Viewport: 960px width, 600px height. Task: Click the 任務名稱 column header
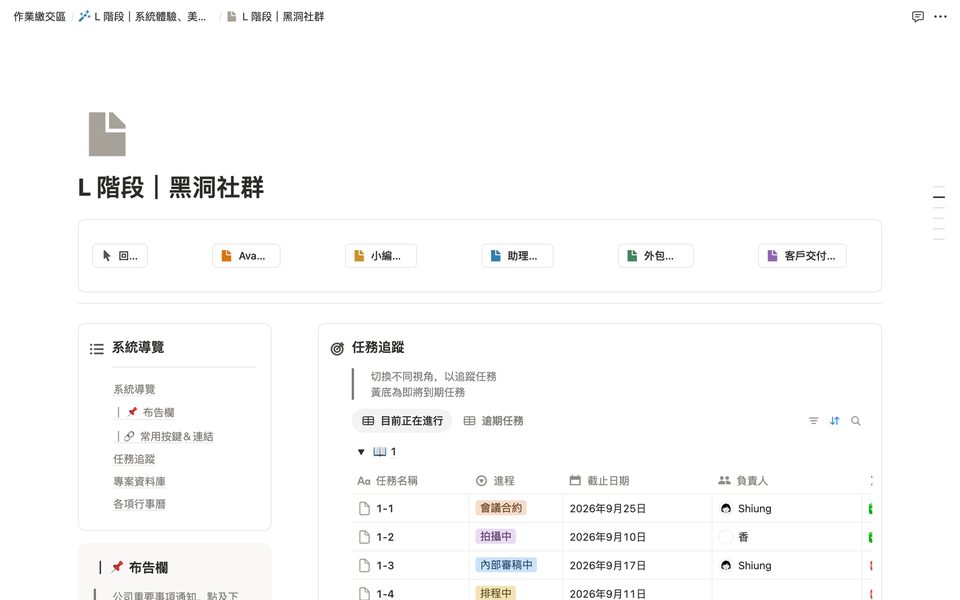(411, 481)
